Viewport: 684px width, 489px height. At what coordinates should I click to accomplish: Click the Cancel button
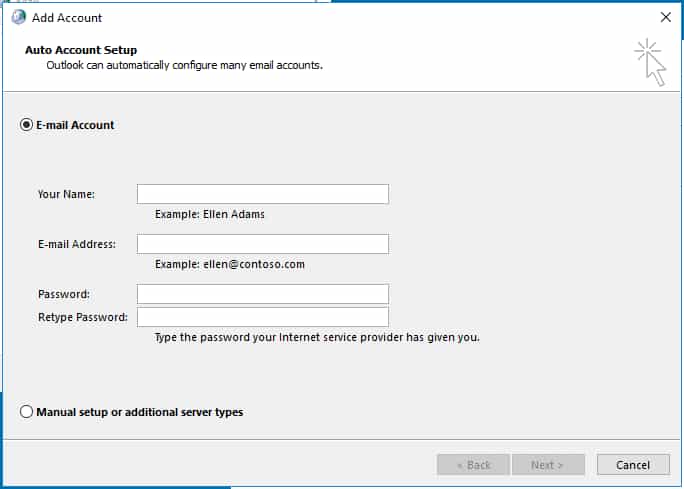click(633, 465)
